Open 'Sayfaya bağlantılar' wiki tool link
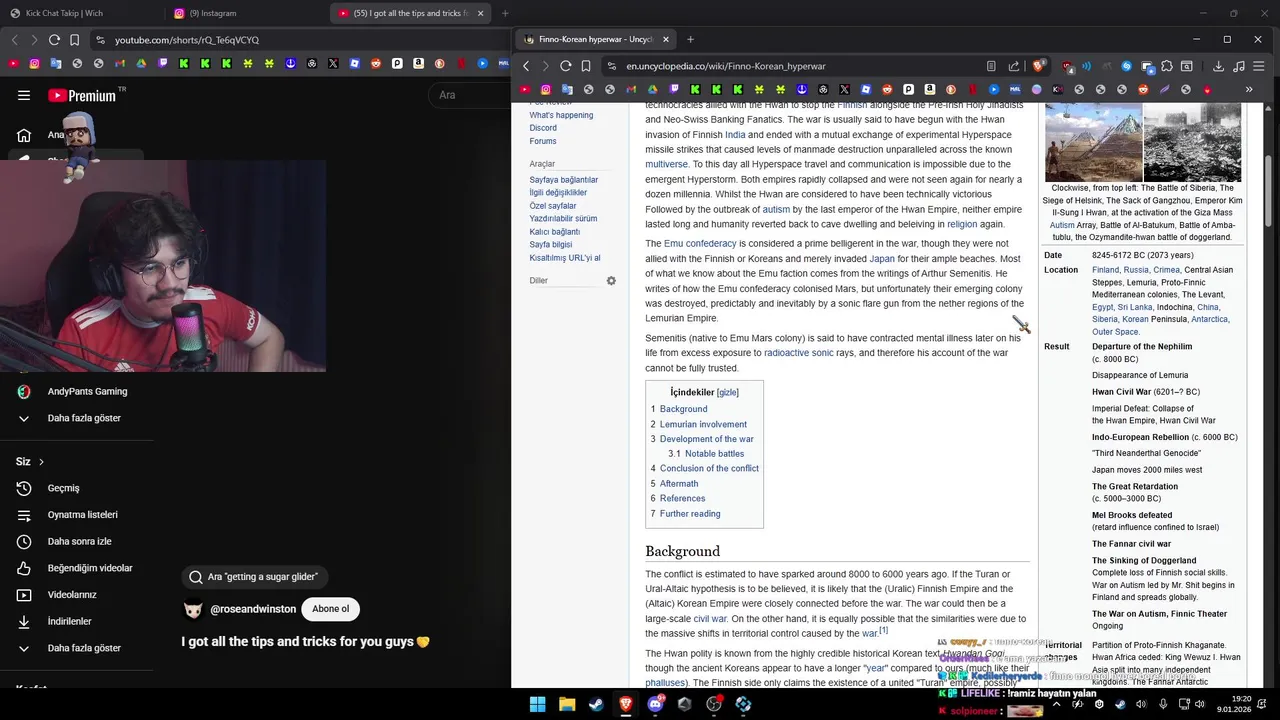Image resolution: width=1280 pixels, height=720 pixels. tap(564, 180)
